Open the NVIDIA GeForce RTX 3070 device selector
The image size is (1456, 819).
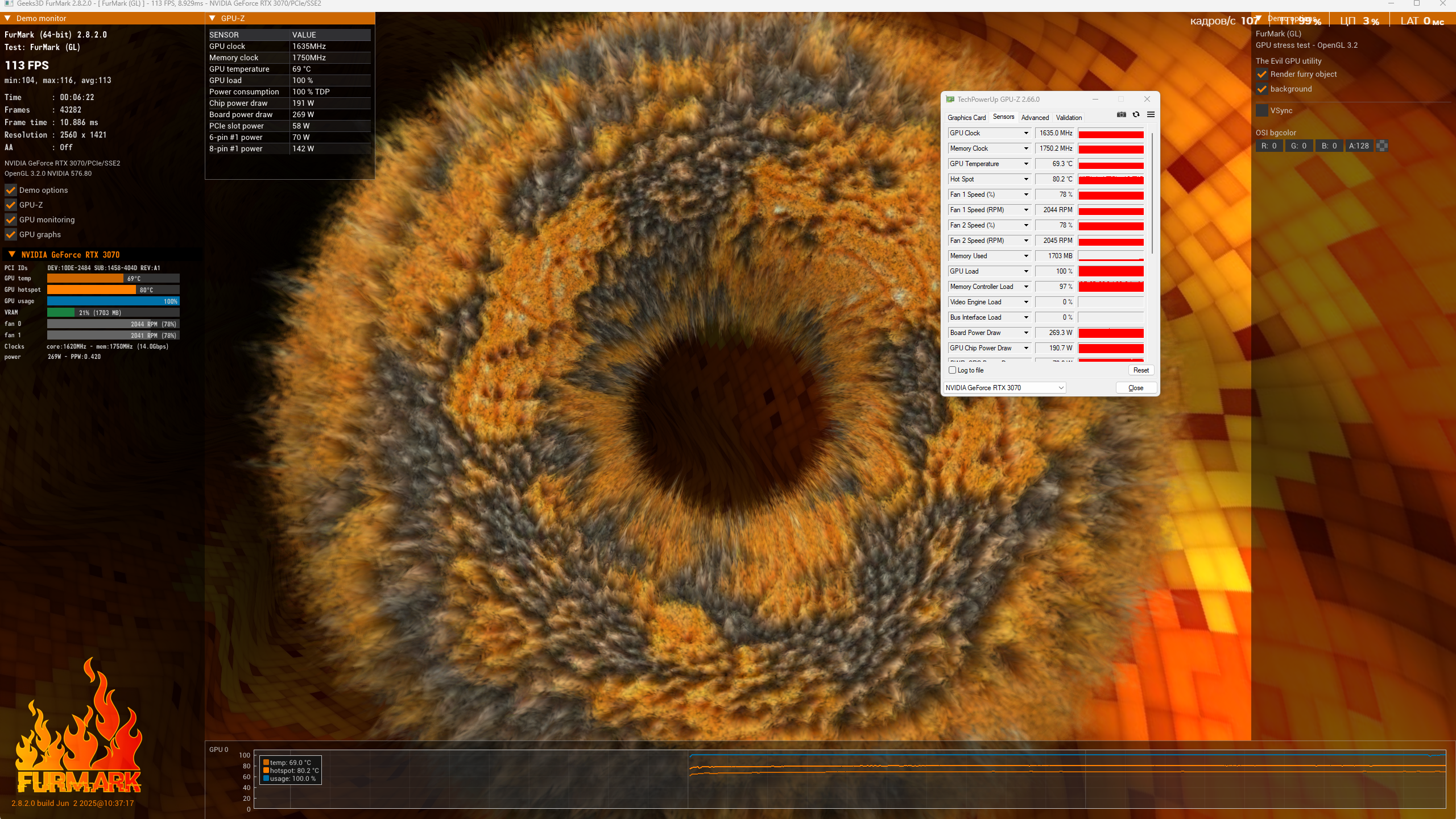coord(1005,388)
